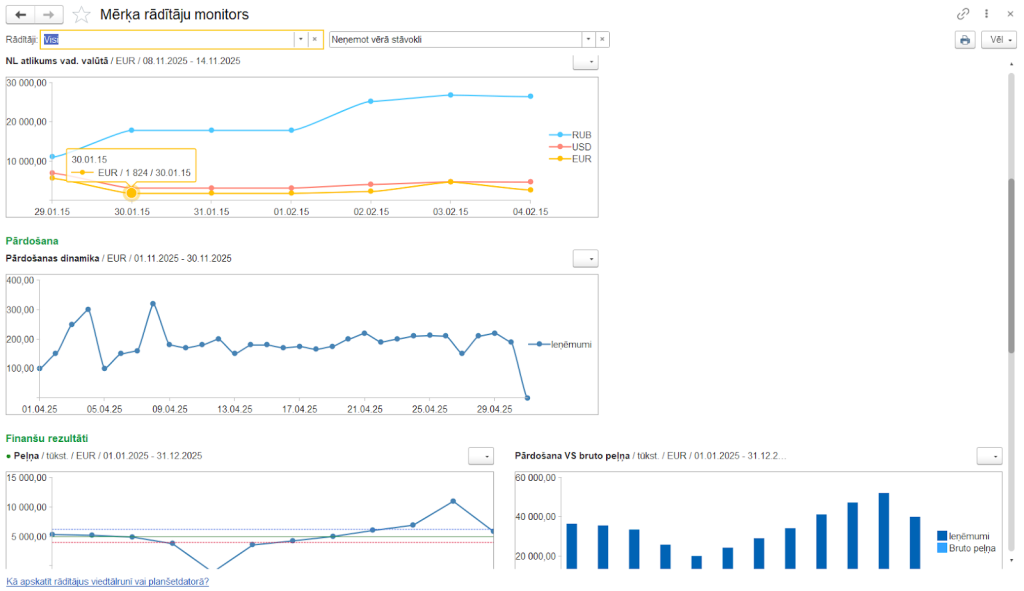The image size is (1024, 591).
Task: Open Peļņa chart settings dropdown
Action: click(481, 456)
